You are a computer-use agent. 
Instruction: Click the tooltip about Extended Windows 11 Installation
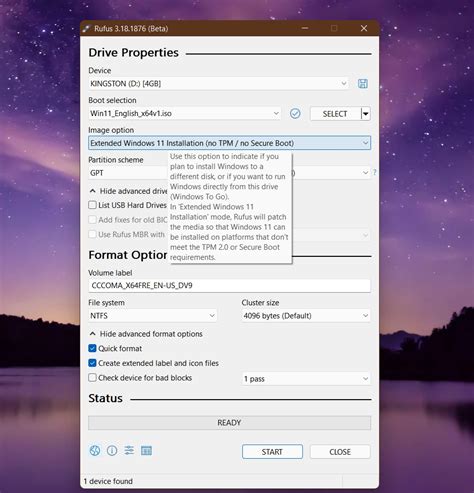230,207
